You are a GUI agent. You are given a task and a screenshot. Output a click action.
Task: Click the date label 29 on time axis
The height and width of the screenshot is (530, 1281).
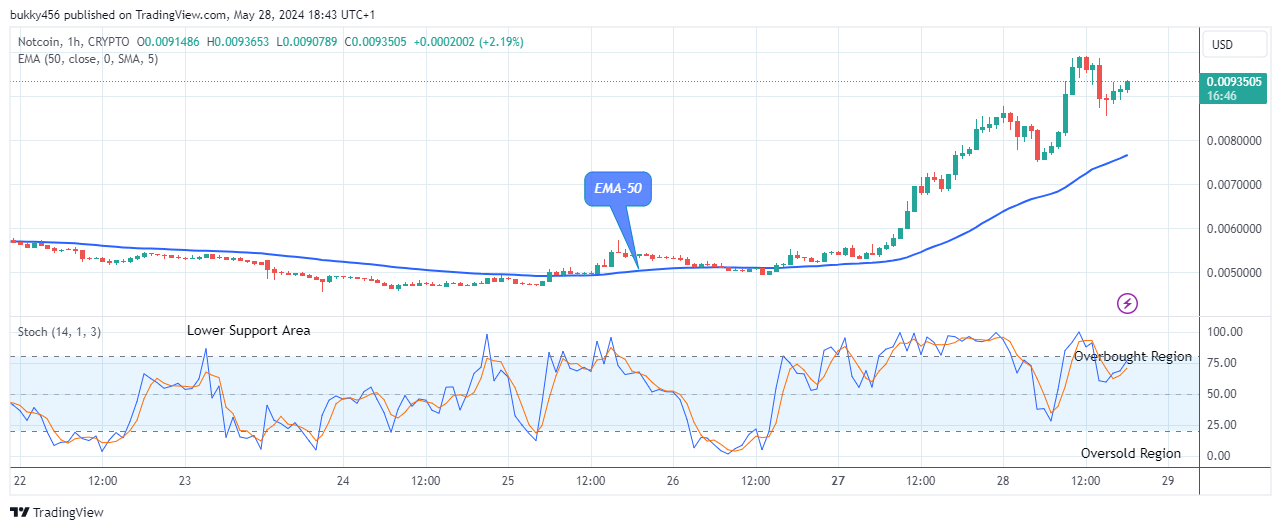[1166, 481]
